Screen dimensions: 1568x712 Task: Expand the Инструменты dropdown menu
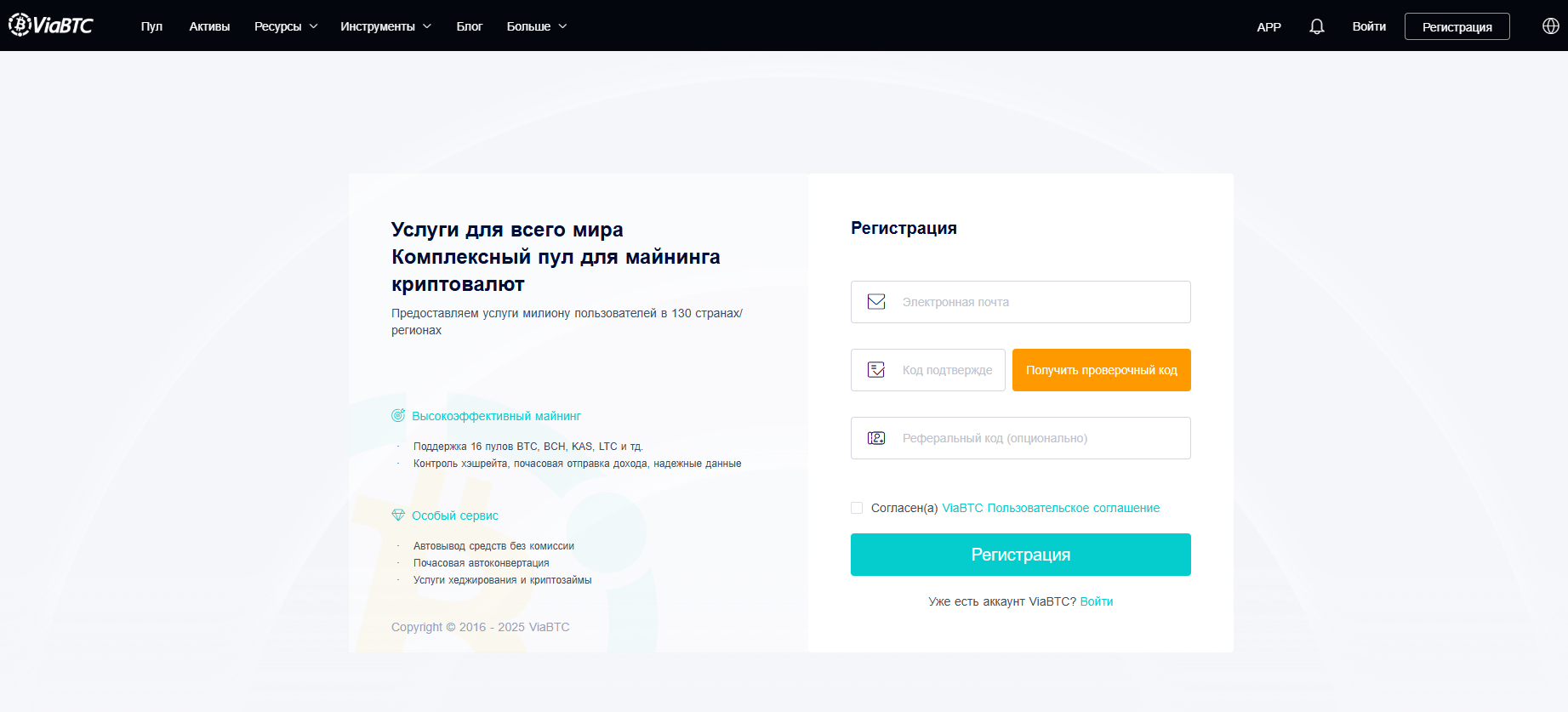tap(385, 26)
